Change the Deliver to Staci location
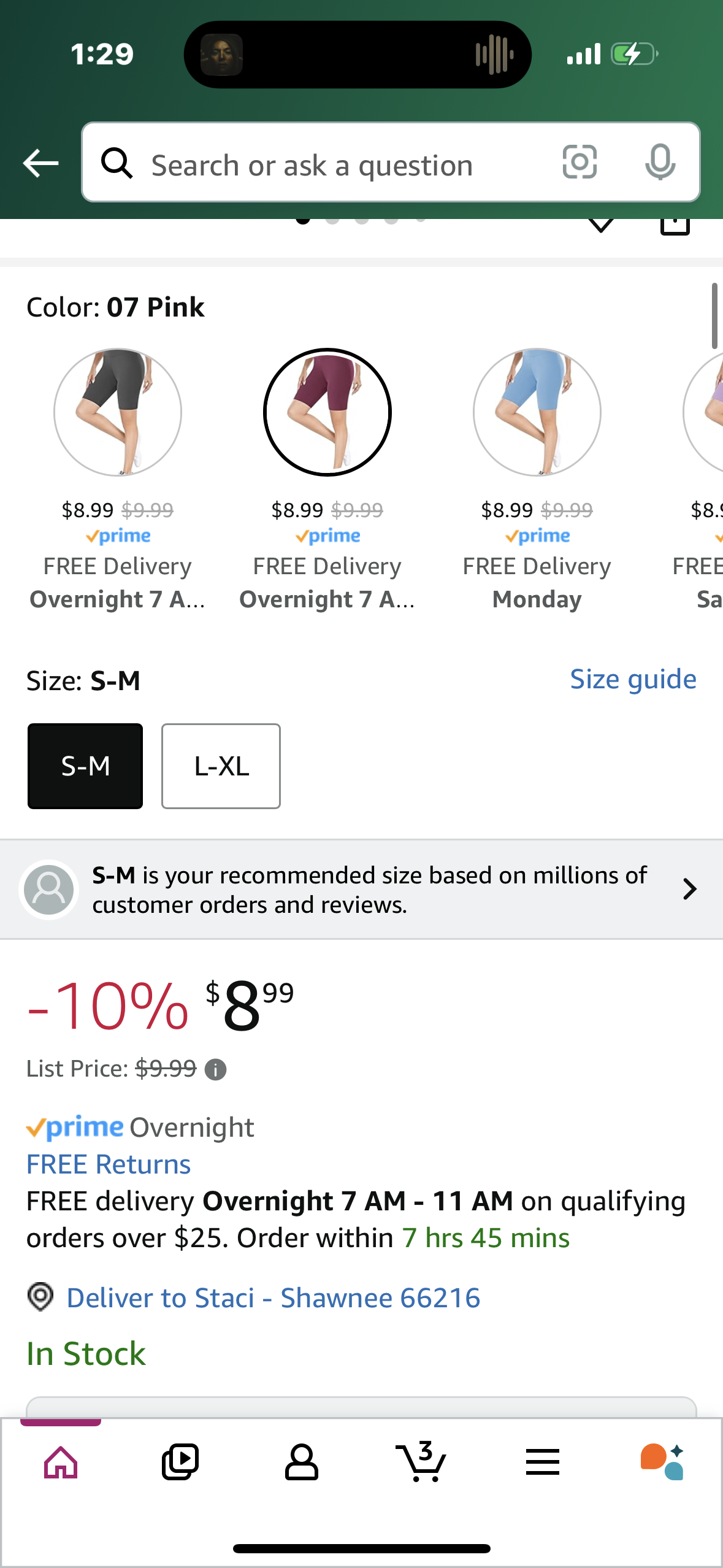The image size is (723, 1568). coord(273,1298)
